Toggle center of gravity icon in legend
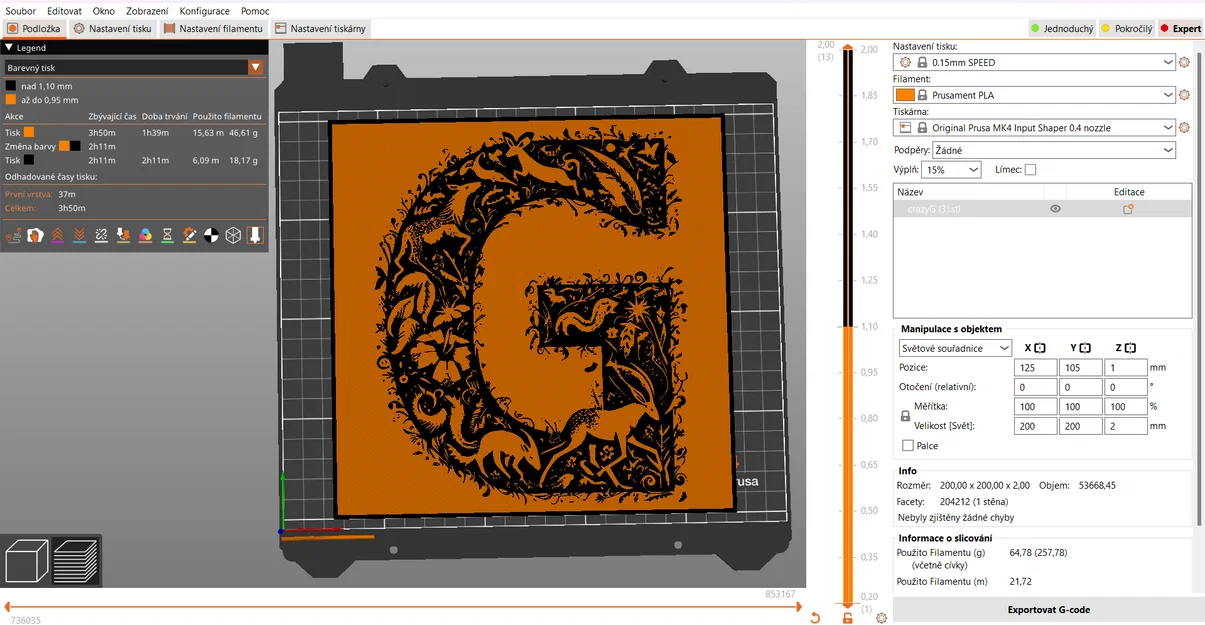 [x=211, y=235]
